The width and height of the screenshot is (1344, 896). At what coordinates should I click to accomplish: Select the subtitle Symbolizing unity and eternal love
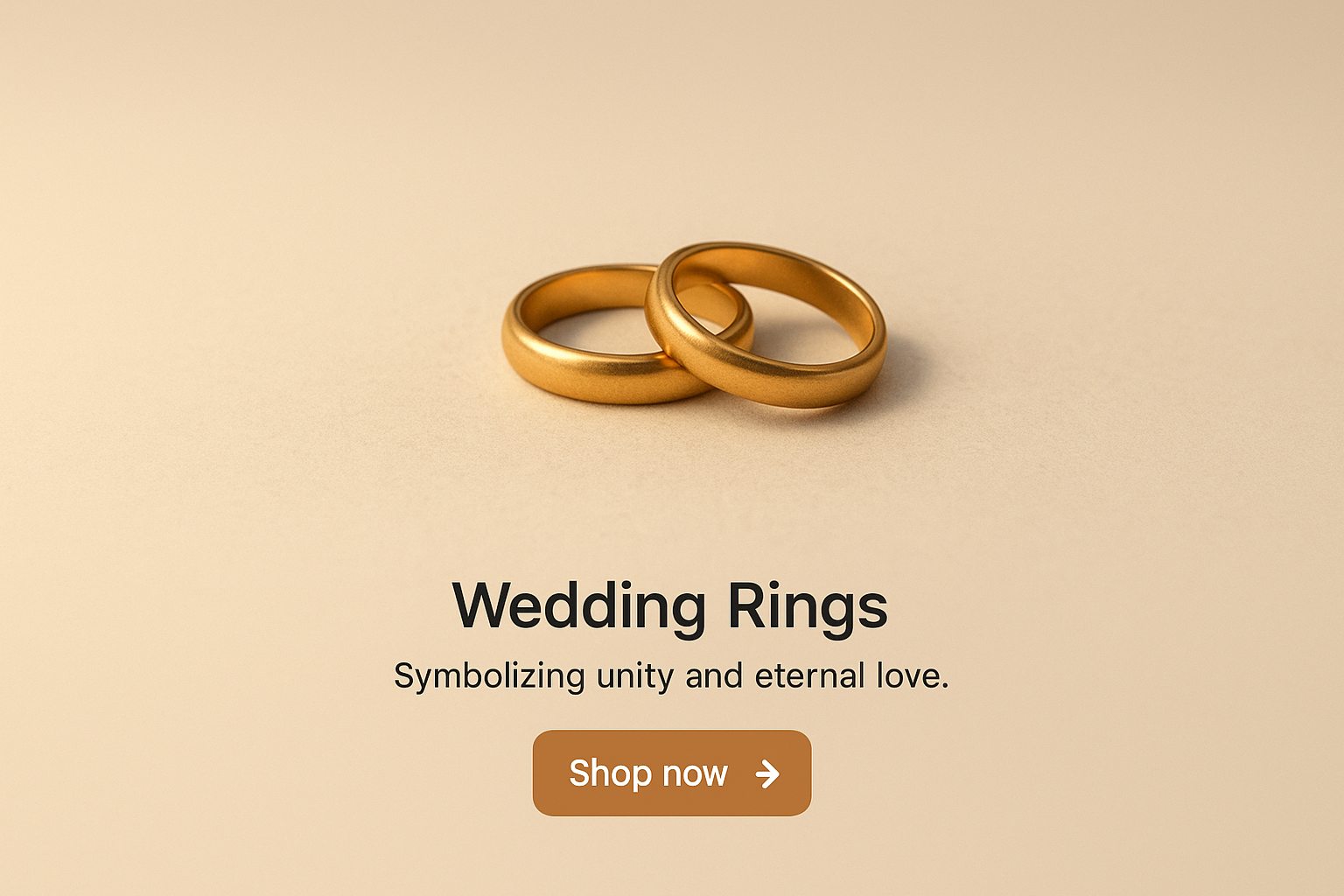671,676
